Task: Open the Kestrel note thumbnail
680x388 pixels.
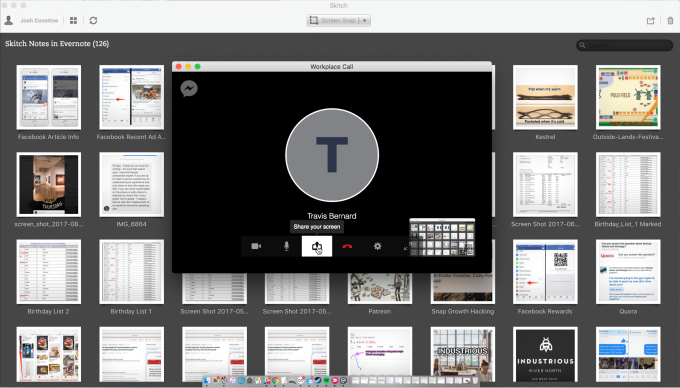Action: click(545, 97)
